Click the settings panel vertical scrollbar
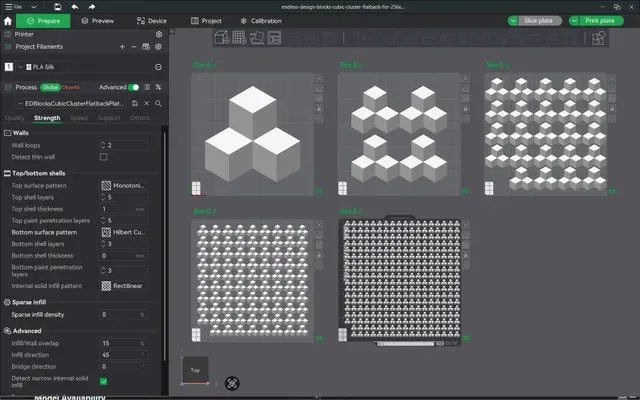 coord(165,245)
